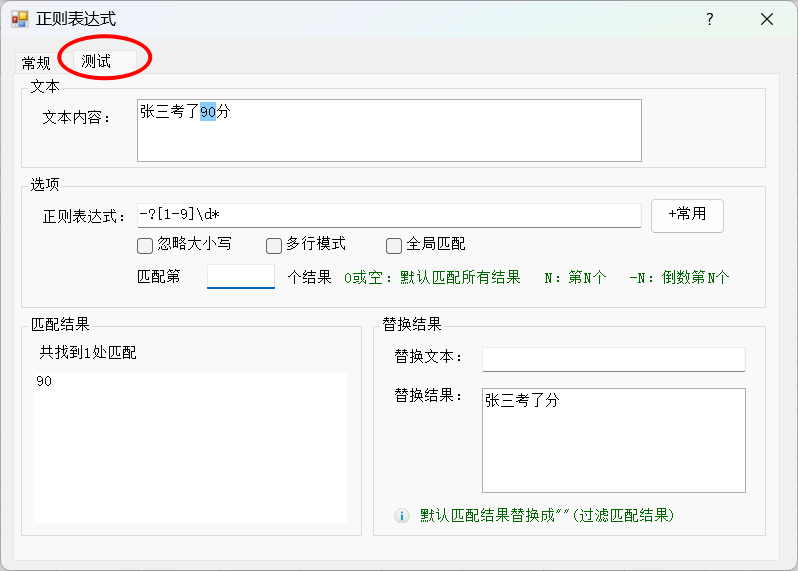Switch to the 常规 tab

tap(36, 63)
